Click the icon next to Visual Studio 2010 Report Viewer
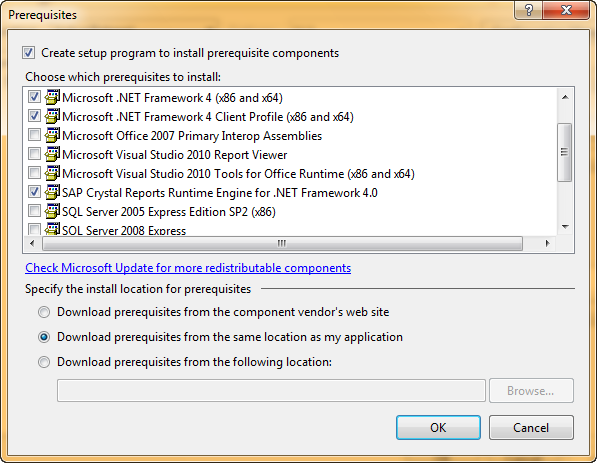Image resolution: width=597 pixels, height=463 pixels. (x=52, y=154)
